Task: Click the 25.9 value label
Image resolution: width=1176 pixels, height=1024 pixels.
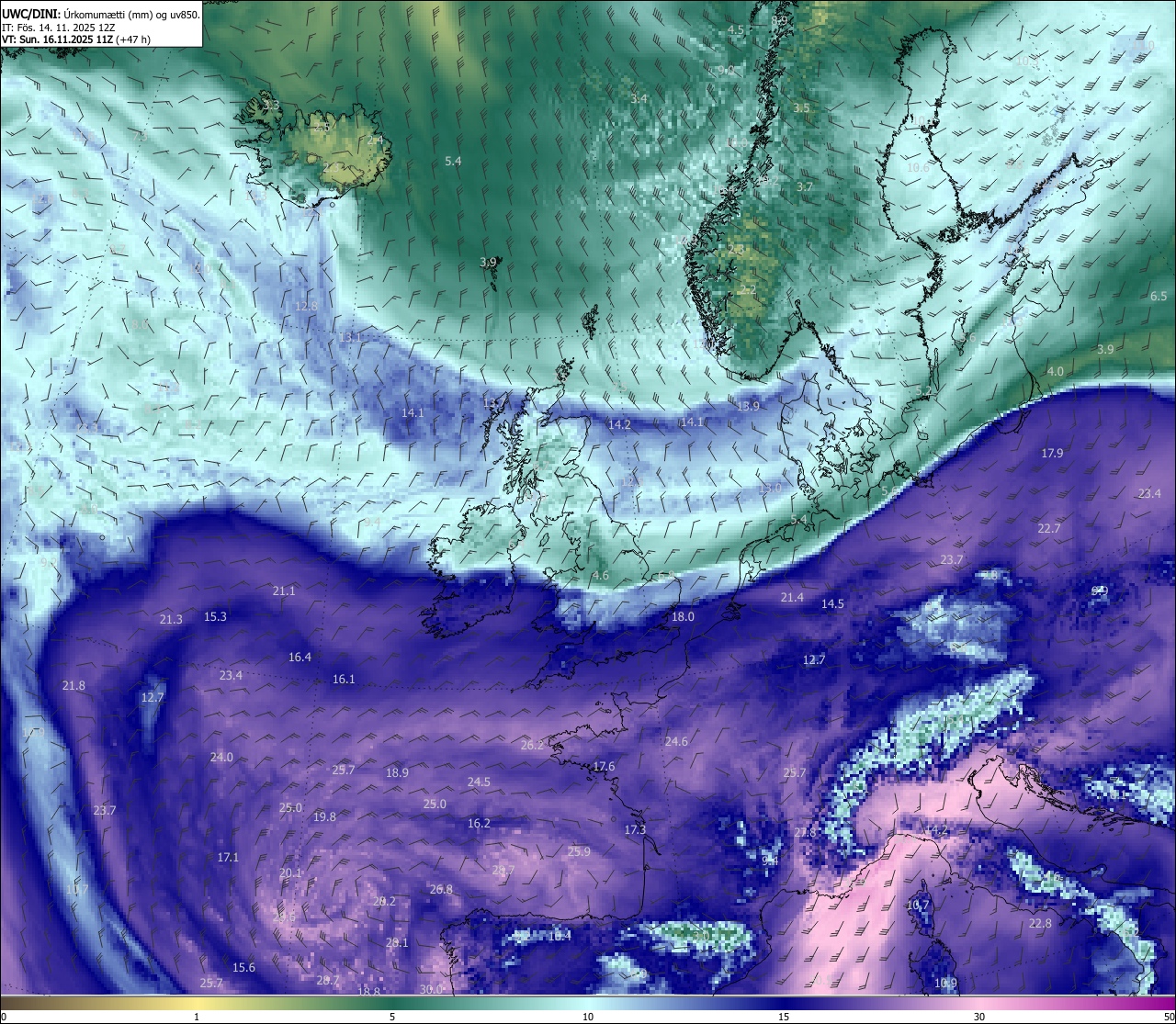Action: pos(579,851)
